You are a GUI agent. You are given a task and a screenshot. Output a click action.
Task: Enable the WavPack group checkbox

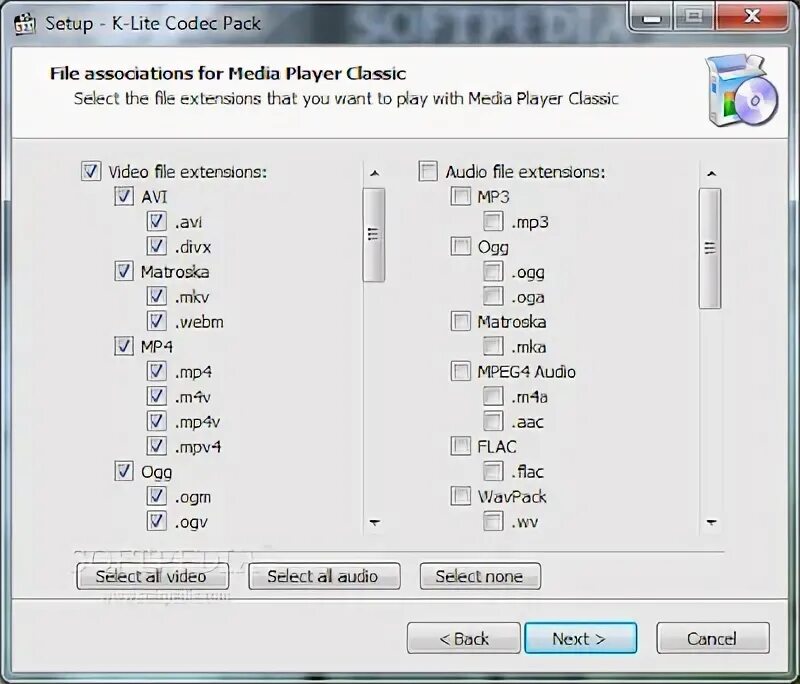click(x=461, y=496)
